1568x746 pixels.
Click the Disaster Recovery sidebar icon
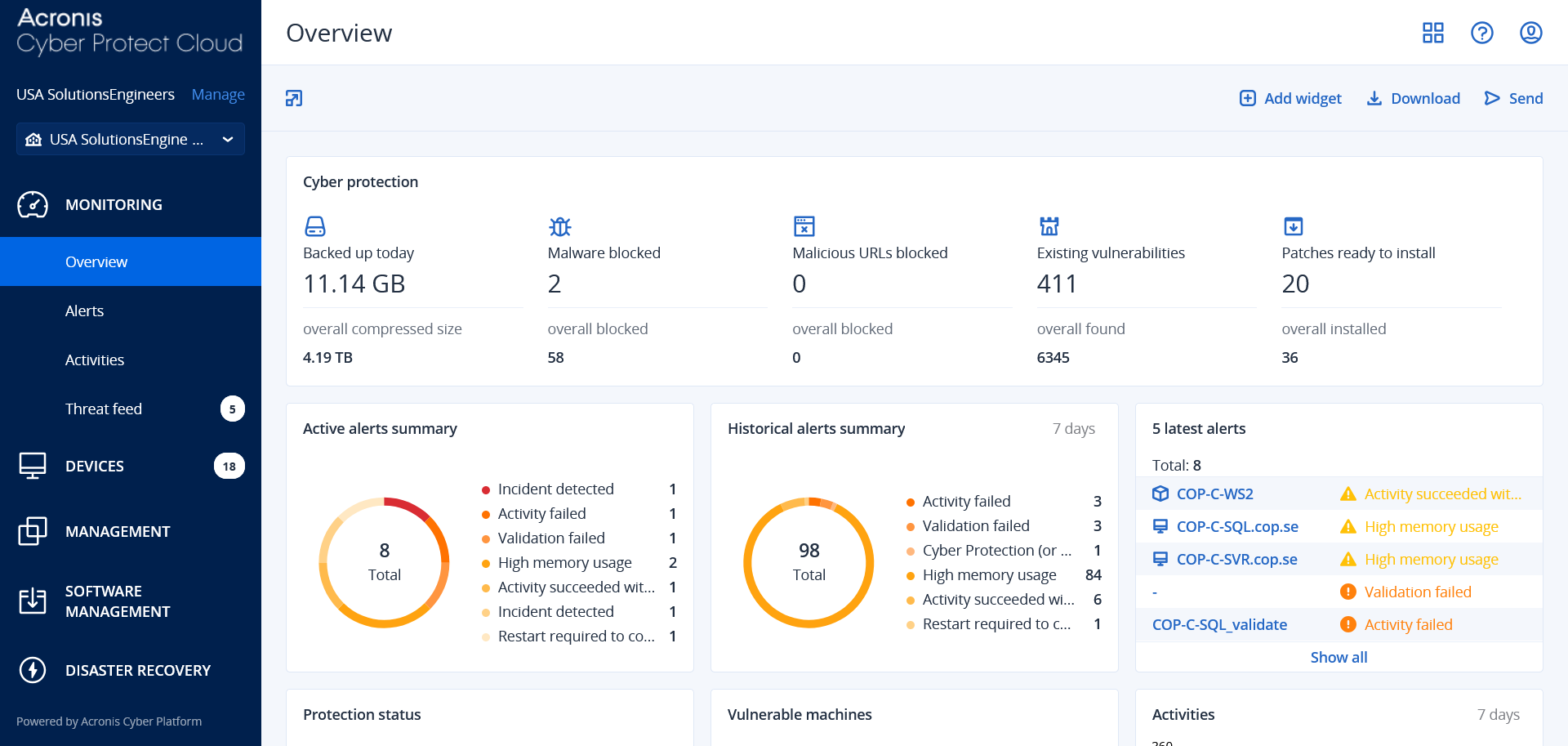point(33,670)
